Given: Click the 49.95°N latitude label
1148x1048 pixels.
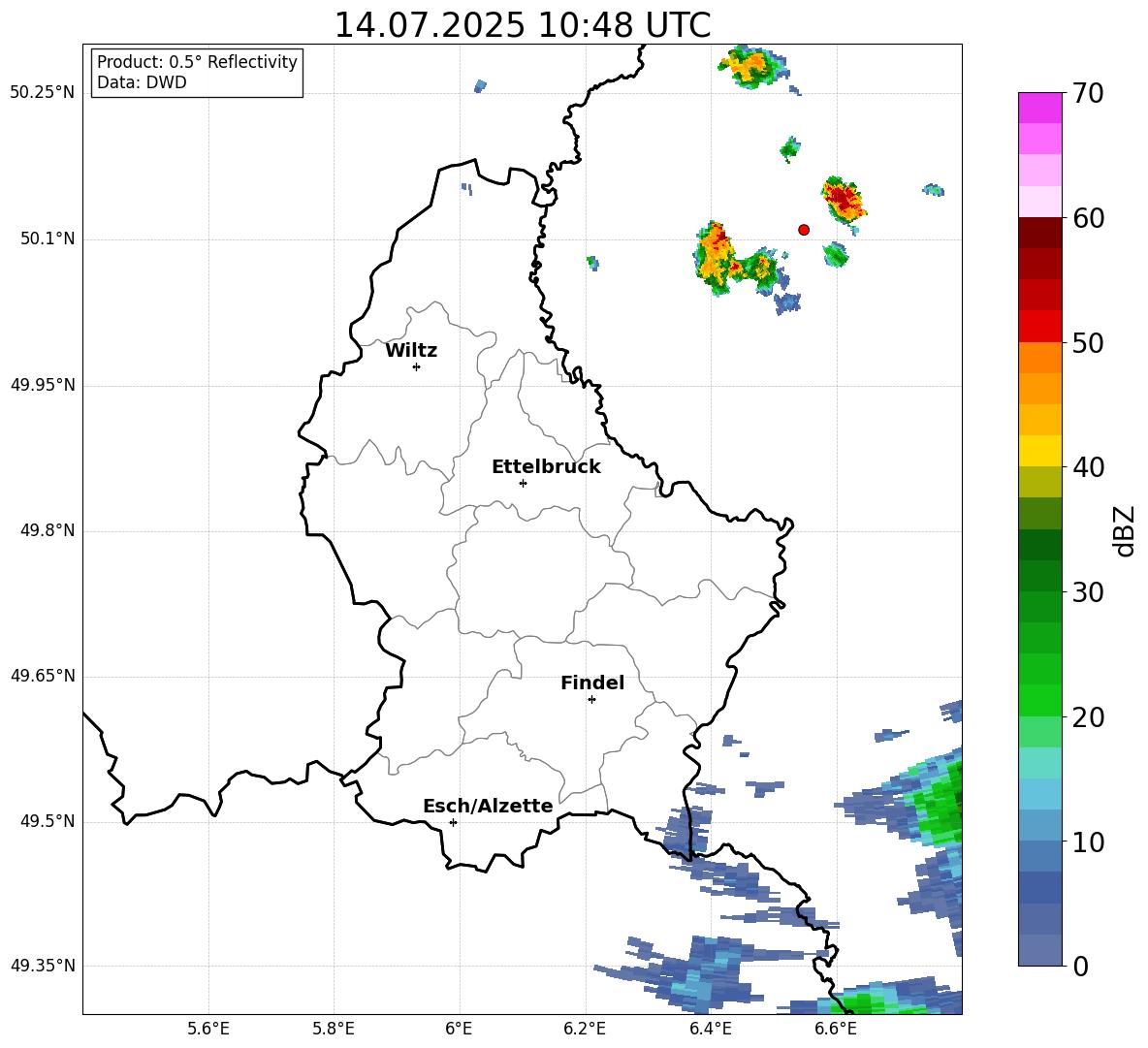Looking at the screenshot, I should (43, 385).
